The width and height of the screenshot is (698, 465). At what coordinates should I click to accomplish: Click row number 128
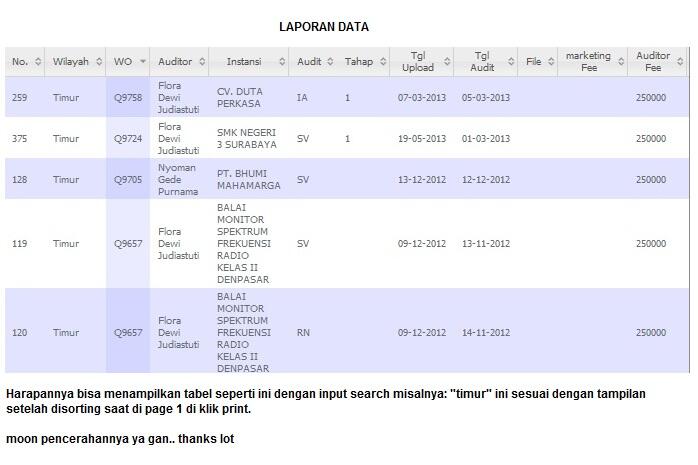click(20, 179)
